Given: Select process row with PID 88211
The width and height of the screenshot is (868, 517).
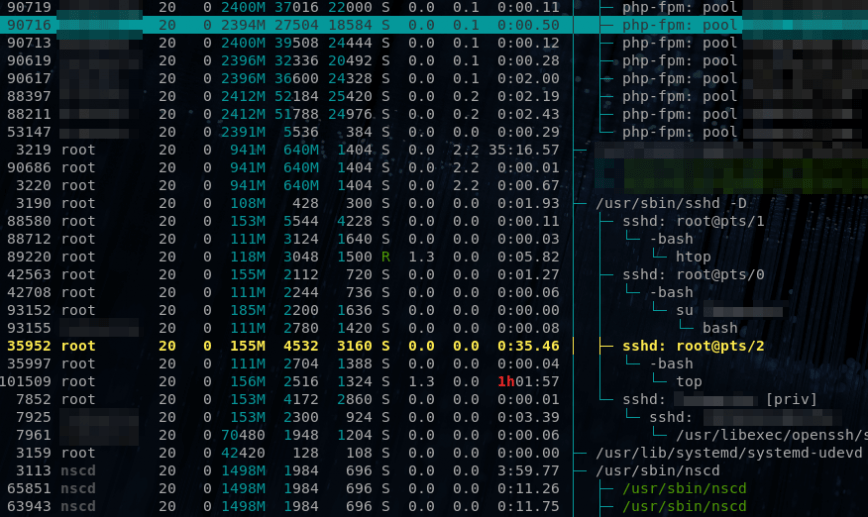Looking at the screenshot, I should (434, 114).
